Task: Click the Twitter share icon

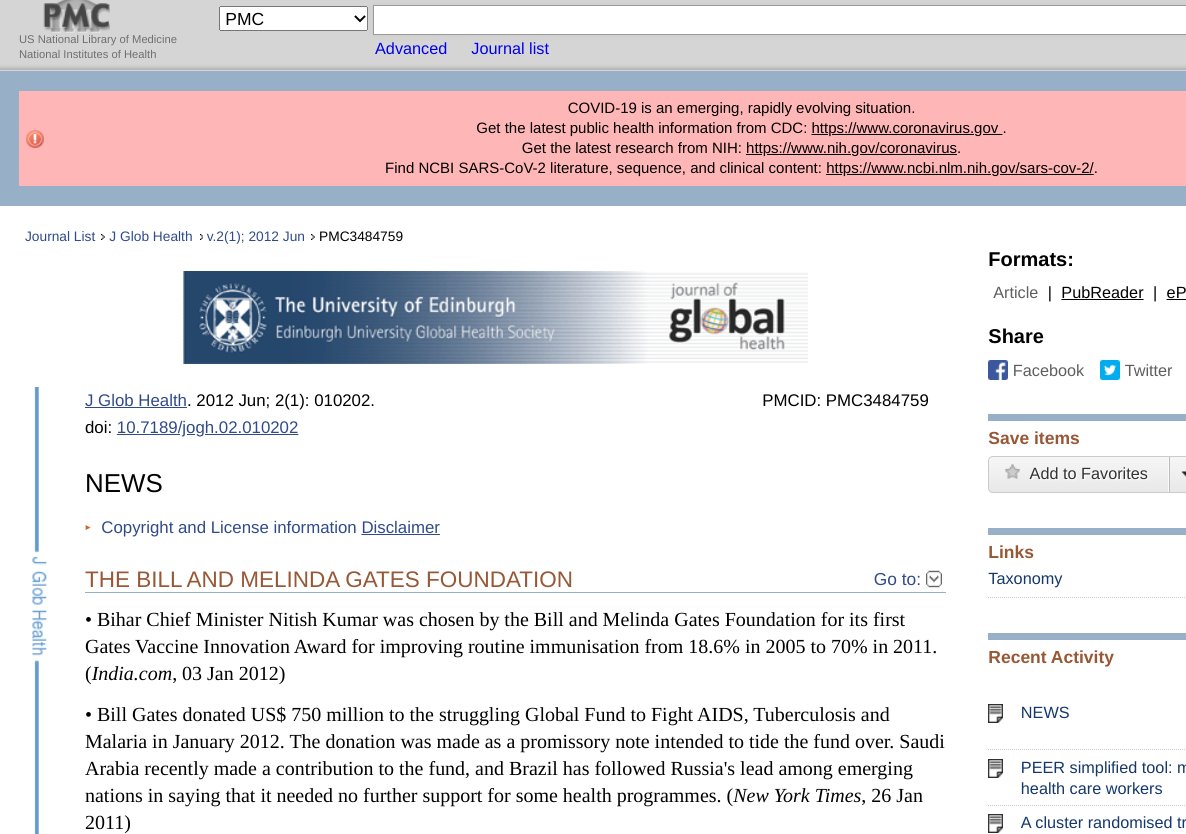Action: tap(1110, 370)
